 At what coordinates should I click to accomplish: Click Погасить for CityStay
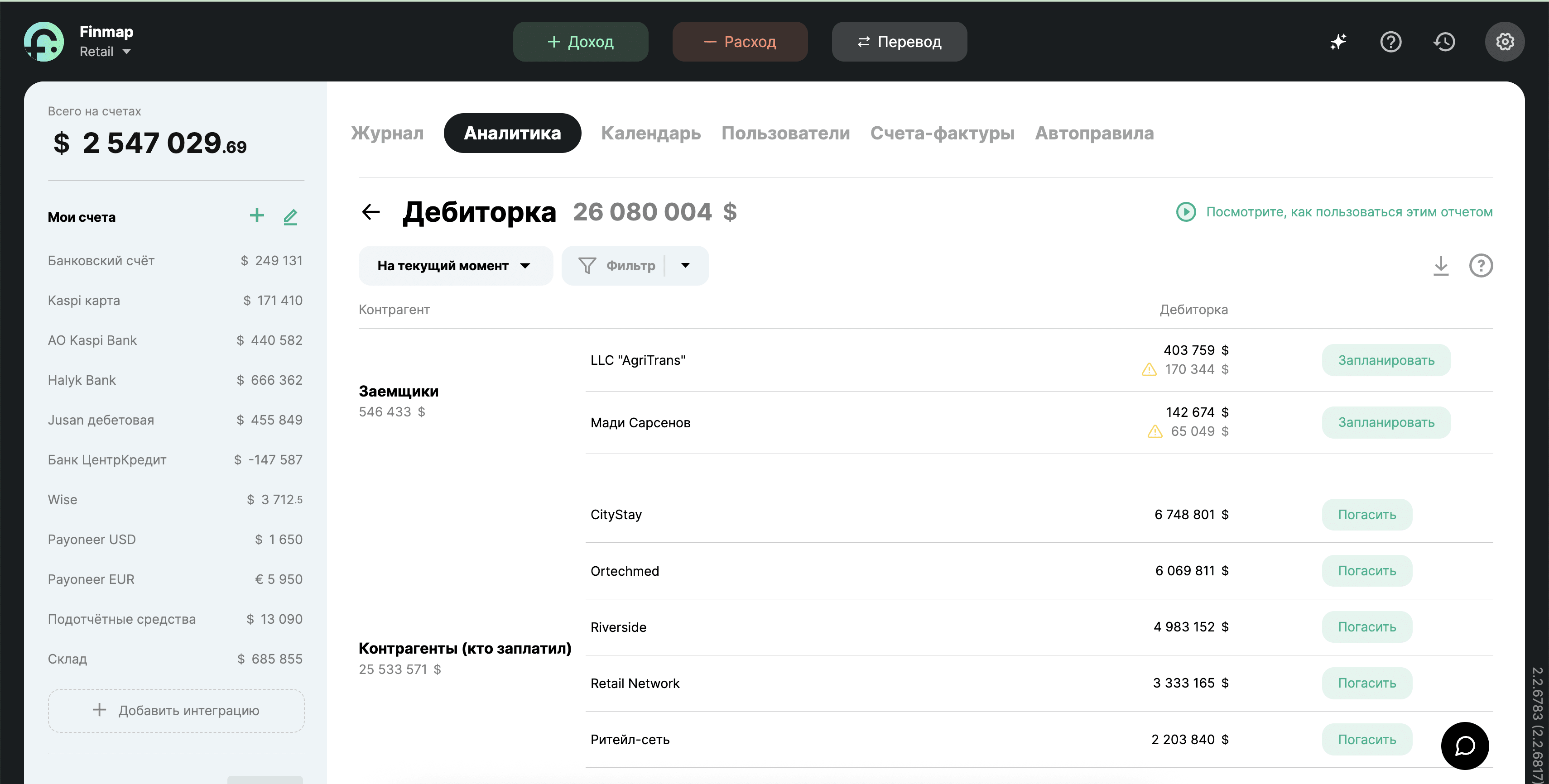coord(1367,514)
